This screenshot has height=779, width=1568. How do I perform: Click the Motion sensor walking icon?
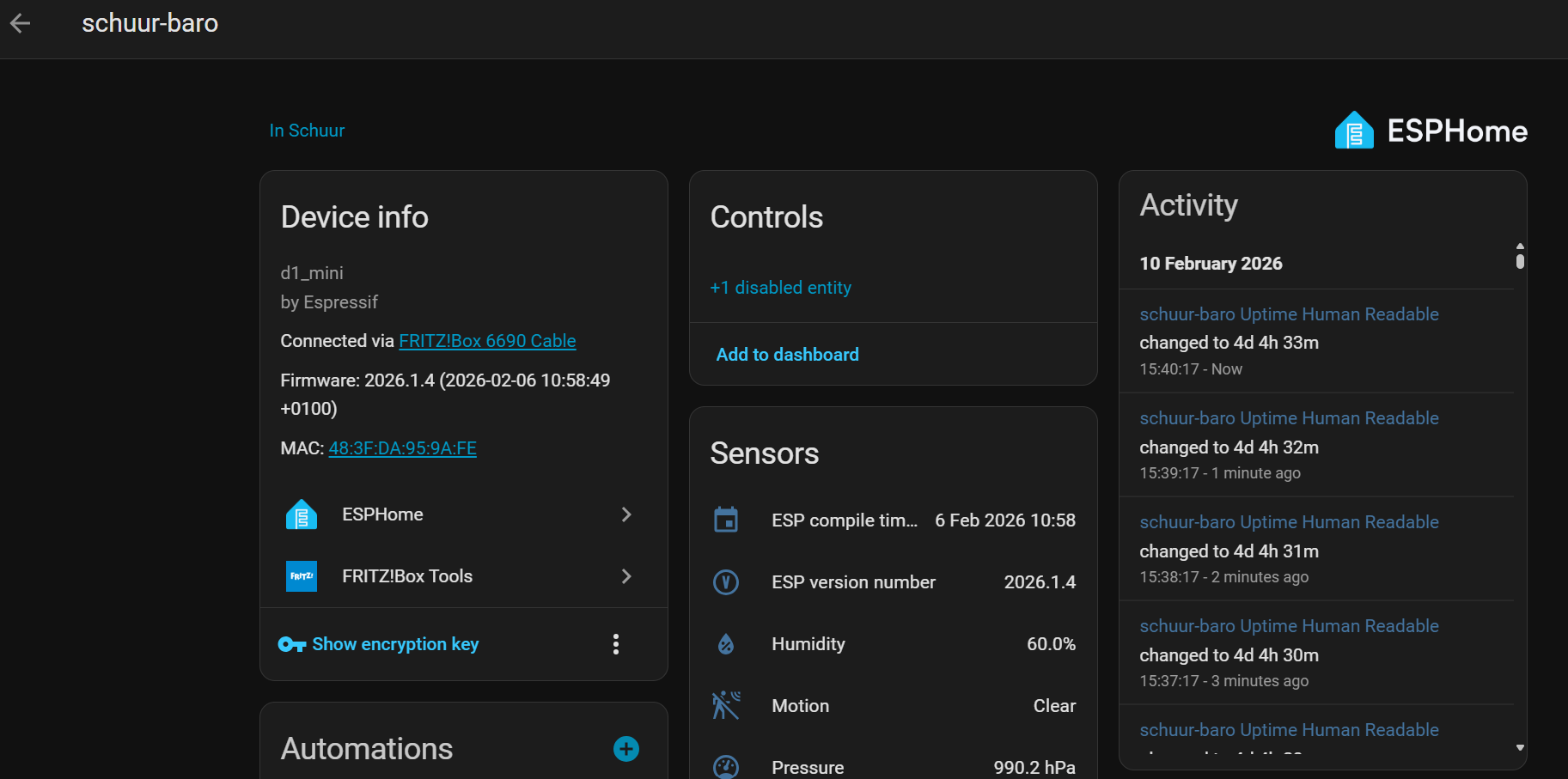tap(726, 706)
